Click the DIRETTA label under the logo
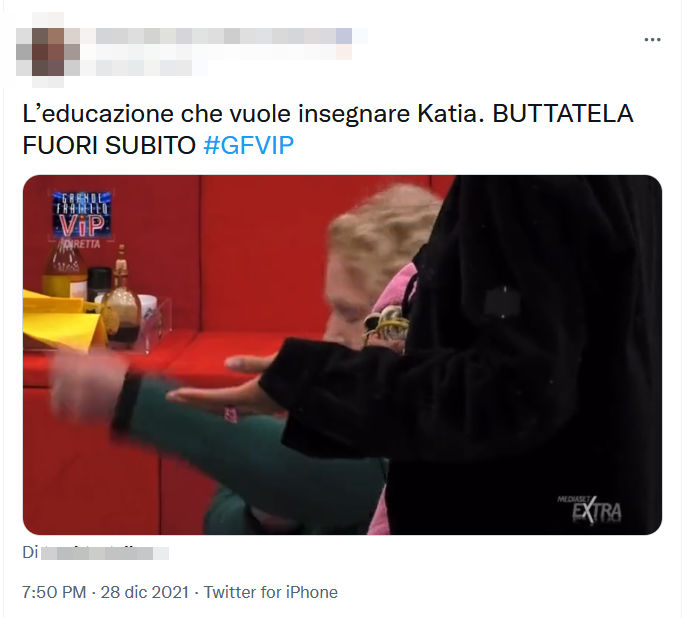682x618 pixels. [x=81, y=244]
